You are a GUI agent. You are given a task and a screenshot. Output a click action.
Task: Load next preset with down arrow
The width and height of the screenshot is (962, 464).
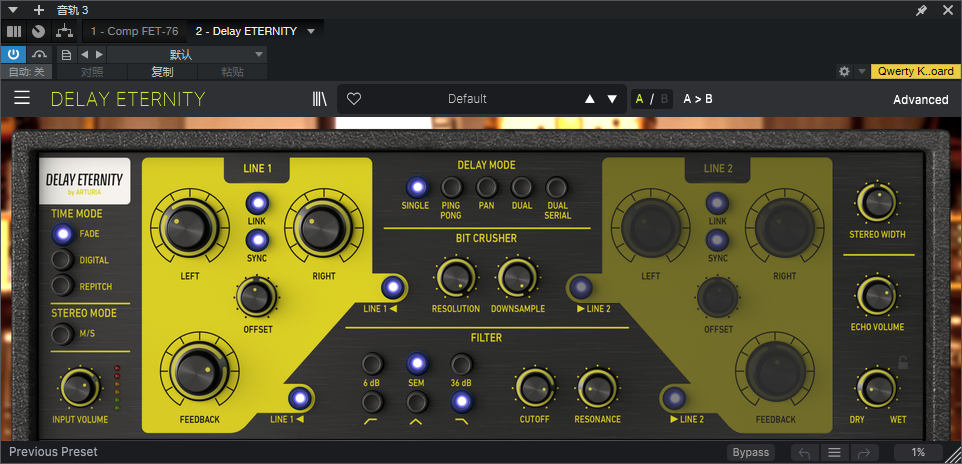click(612, 99)
